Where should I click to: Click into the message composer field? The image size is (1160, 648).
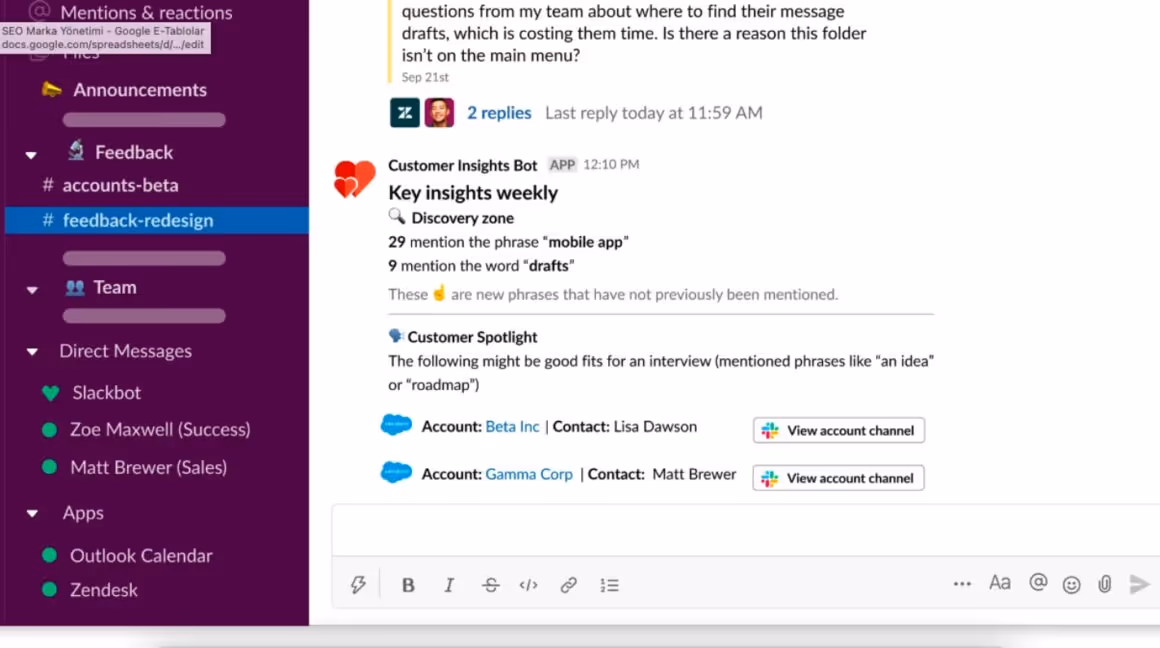click(x=746, y=530)
